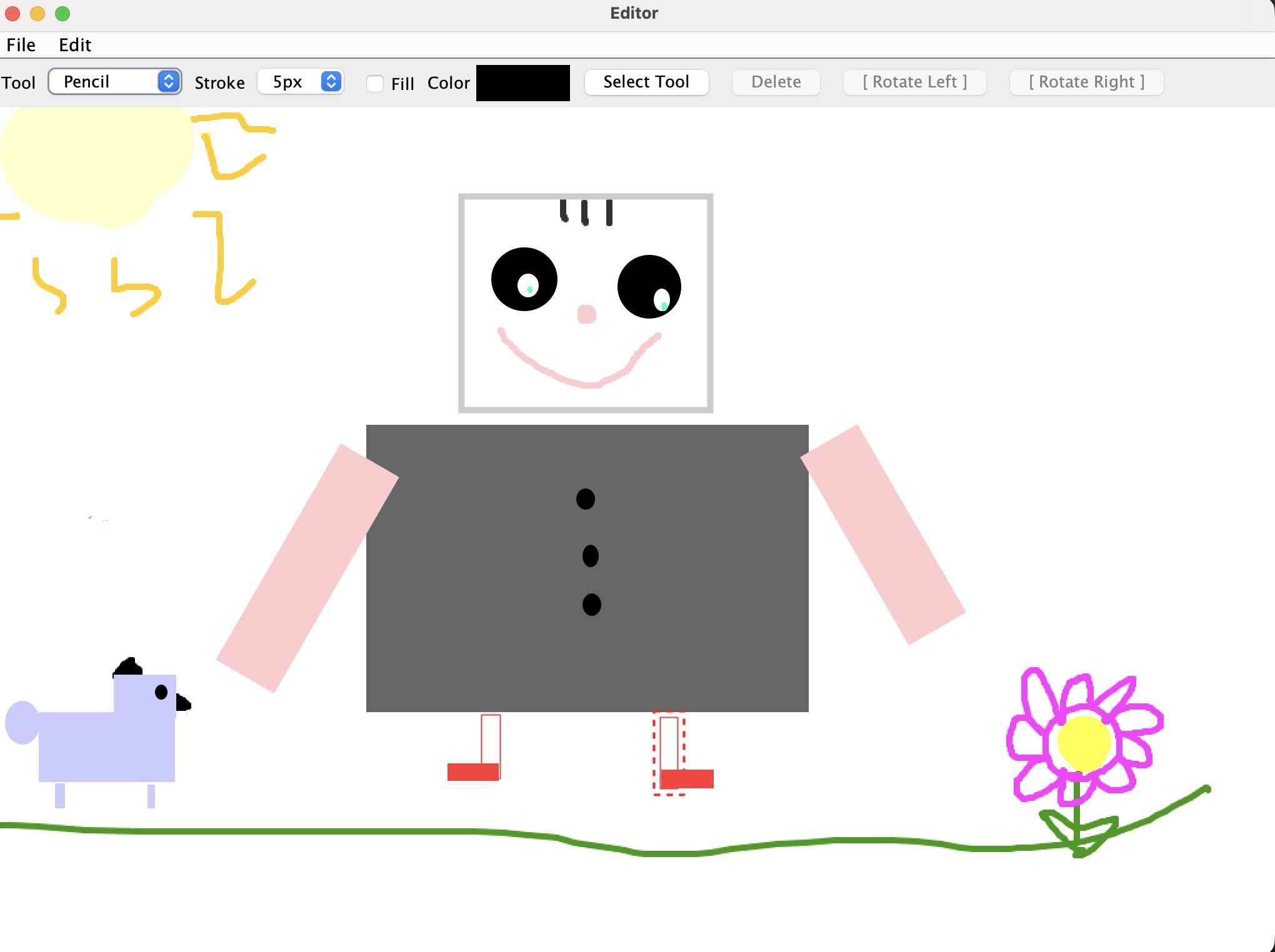Click the Rotate Left button
1275x952 pixels.
click(x=914, y=82)
